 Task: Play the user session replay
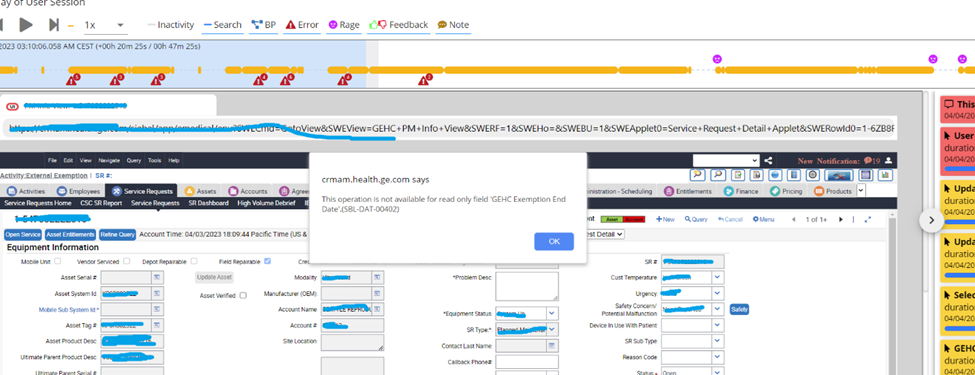pos(25,25)
